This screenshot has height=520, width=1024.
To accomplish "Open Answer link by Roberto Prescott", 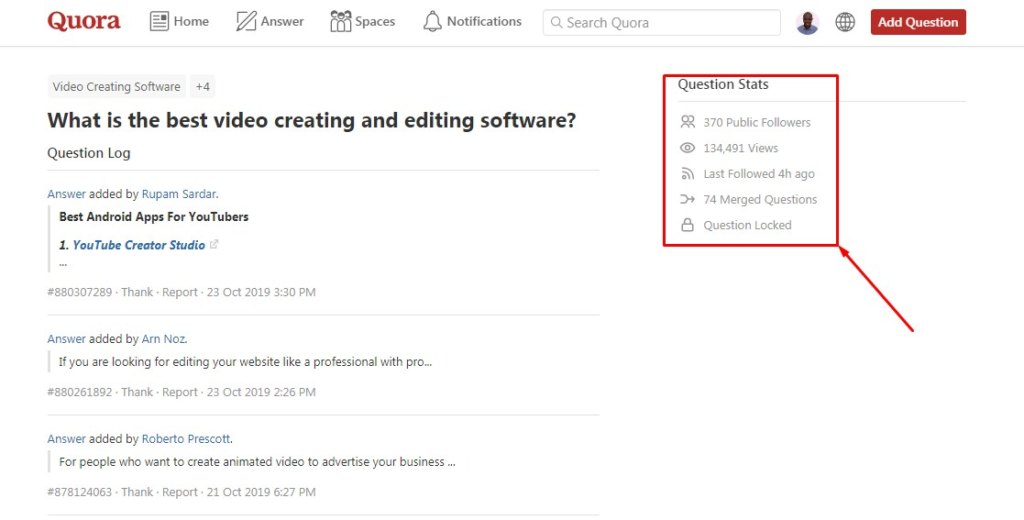I will click(67, 439).
